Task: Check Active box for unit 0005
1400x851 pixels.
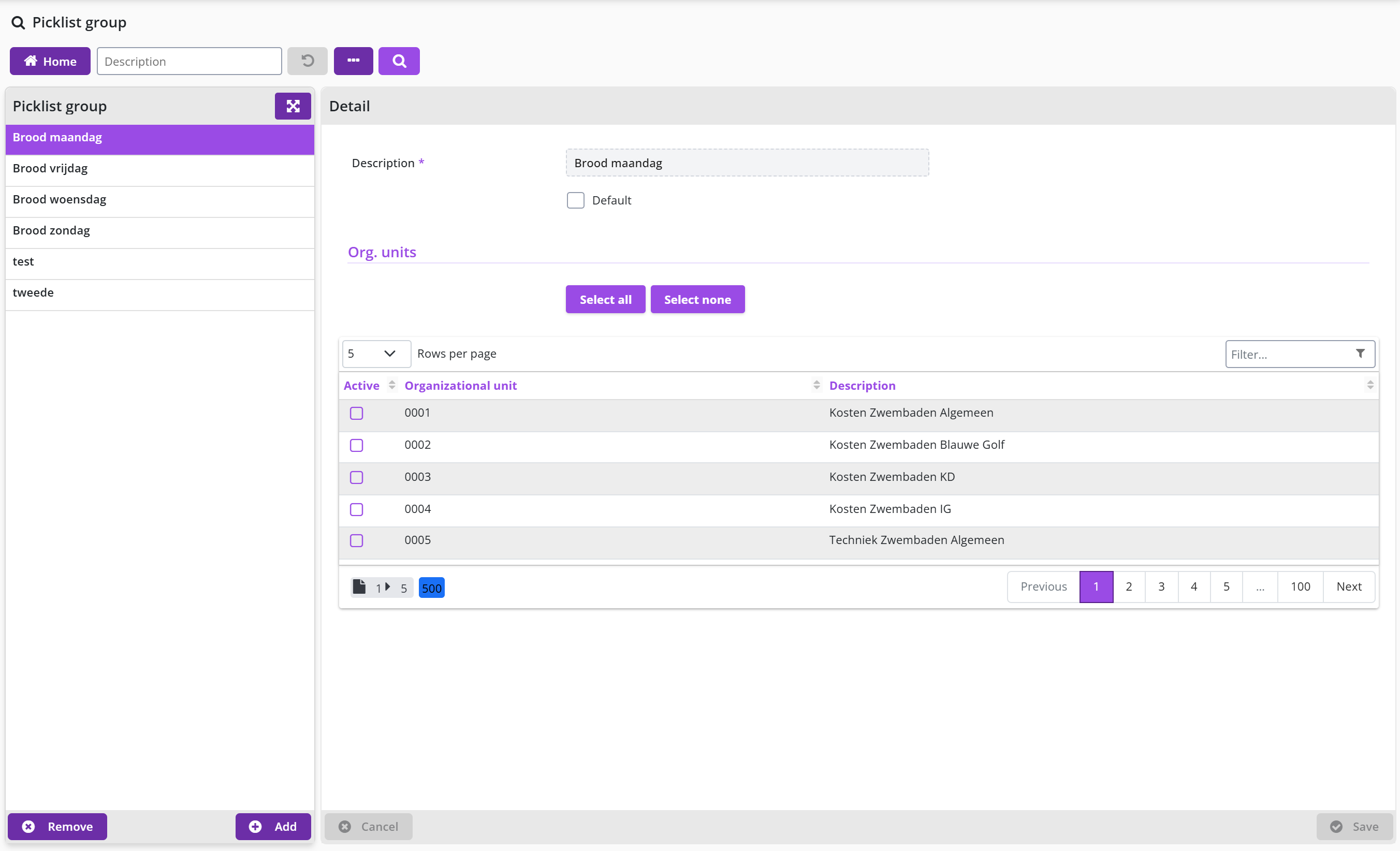Action: tap(356, 540)
